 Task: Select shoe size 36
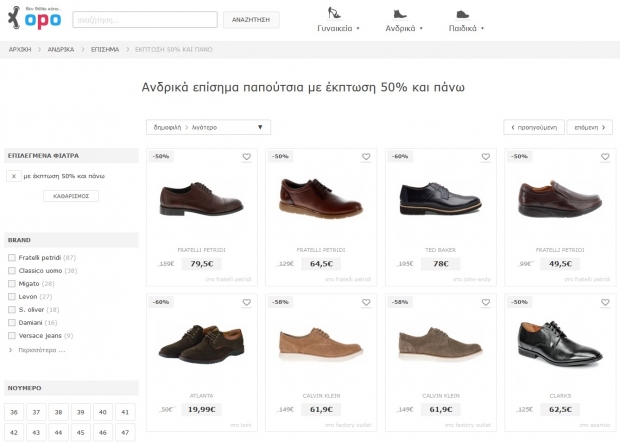(x=14, y=412)
